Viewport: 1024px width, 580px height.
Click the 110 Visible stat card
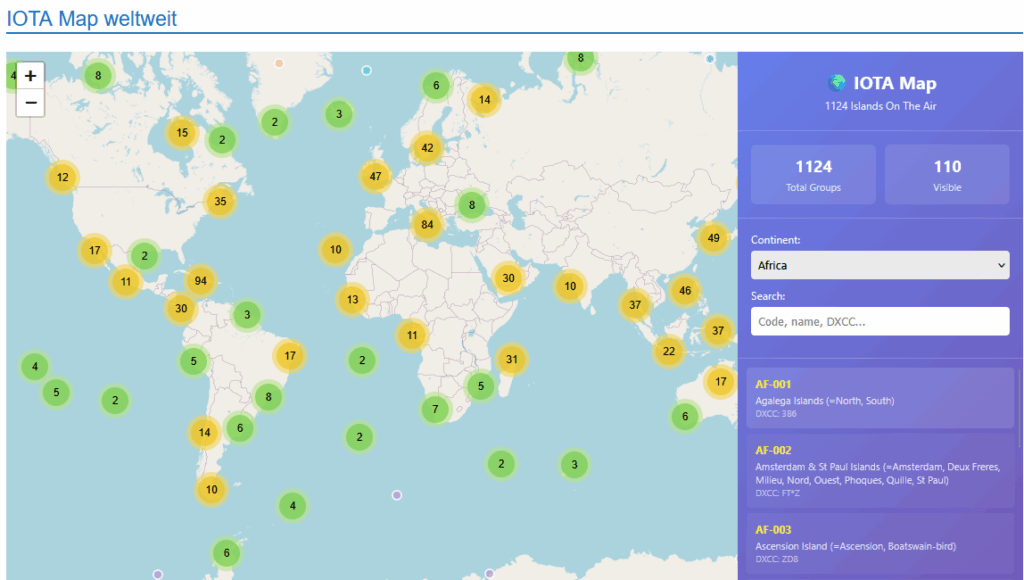click(x=946, y=174)
